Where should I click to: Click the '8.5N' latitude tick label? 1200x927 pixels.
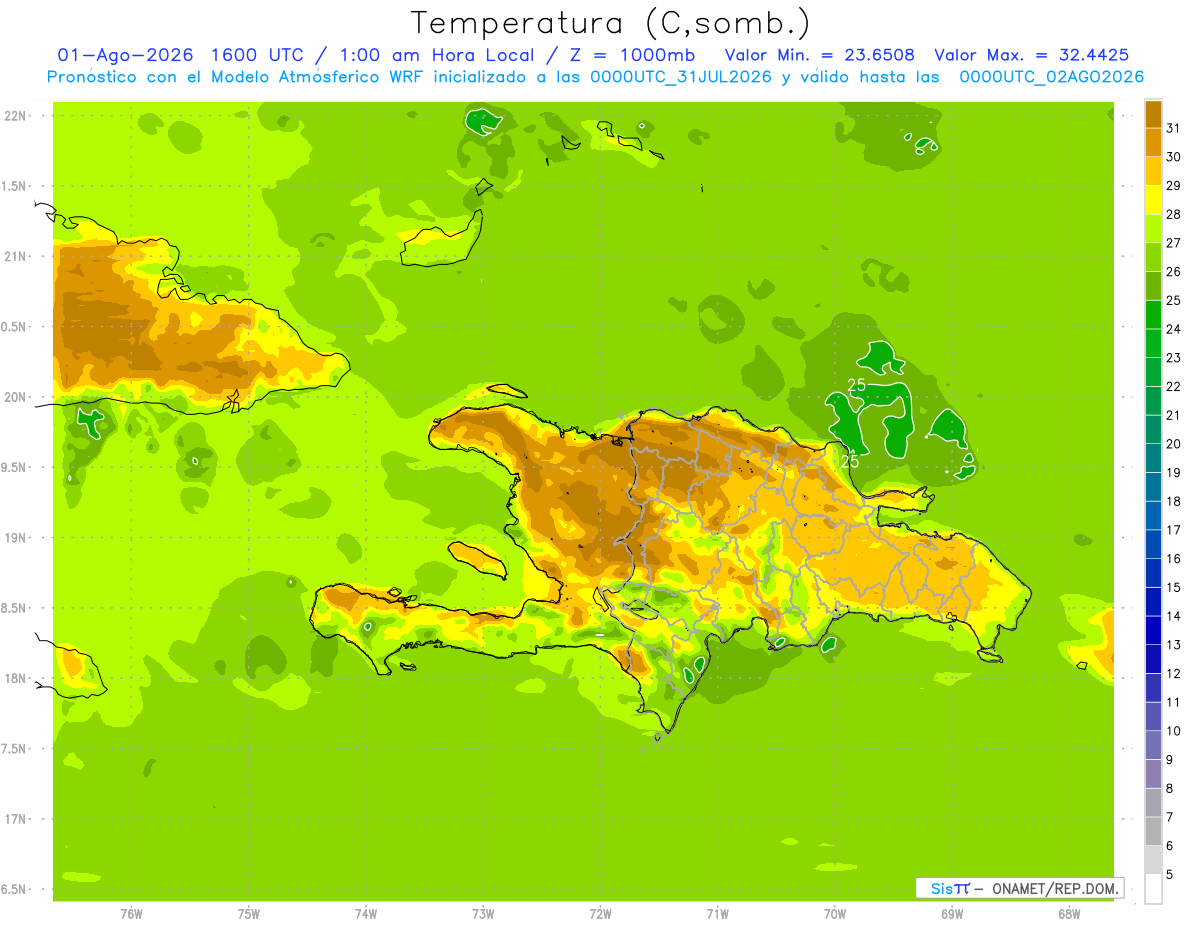click(x=15, y=608)
